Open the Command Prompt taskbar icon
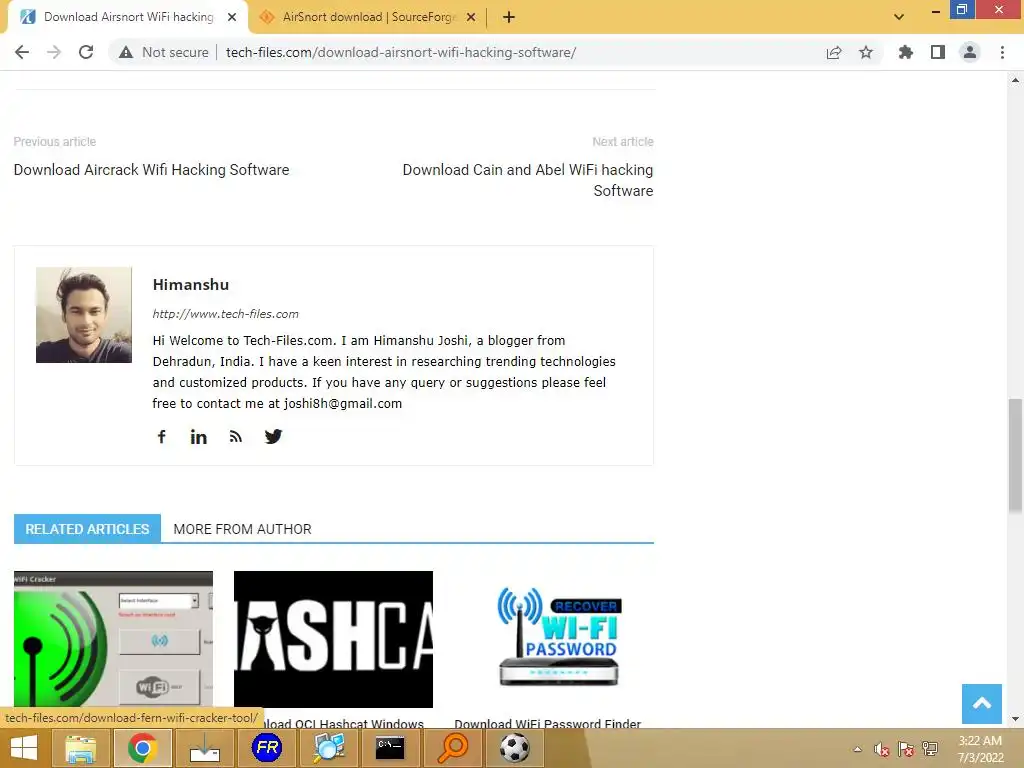1024x768 pixels. tap(391, 748)
